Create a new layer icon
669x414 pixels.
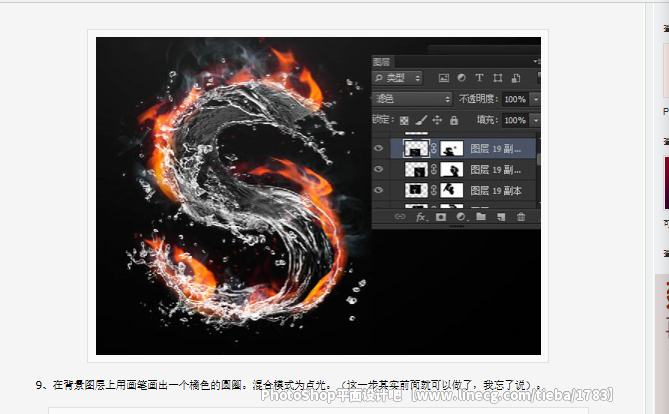pyautogui.click(x=501, y=217)
